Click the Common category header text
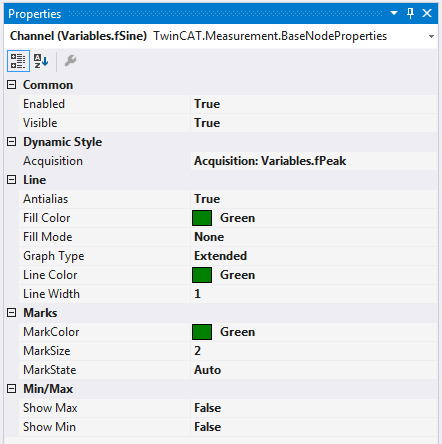The height and width of the screenshot is (444, 442). coord(48,85)
